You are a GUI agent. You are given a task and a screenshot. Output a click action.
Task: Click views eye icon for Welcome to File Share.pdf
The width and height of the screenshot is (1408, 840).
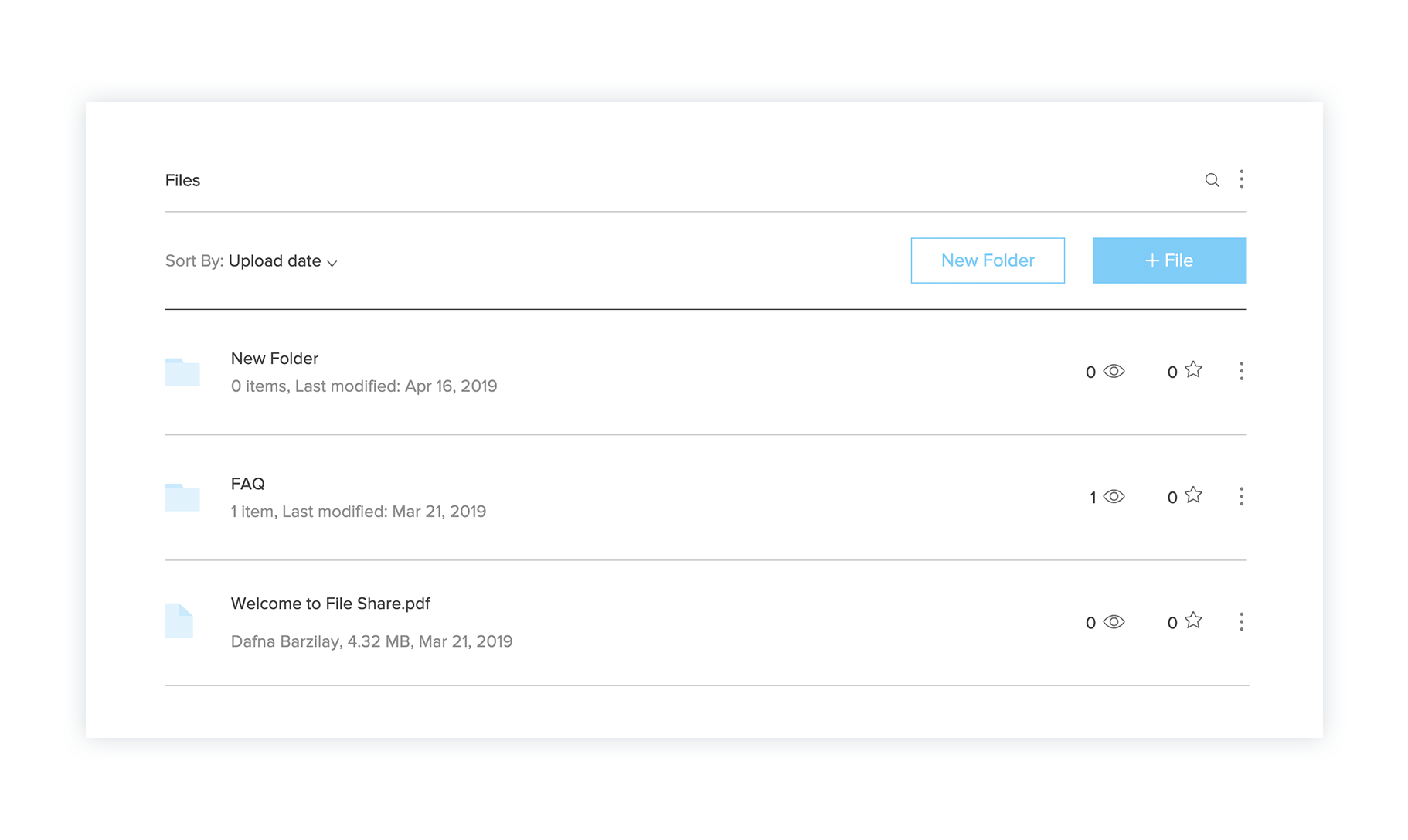pyautogui.click(x=1114, y=621)
